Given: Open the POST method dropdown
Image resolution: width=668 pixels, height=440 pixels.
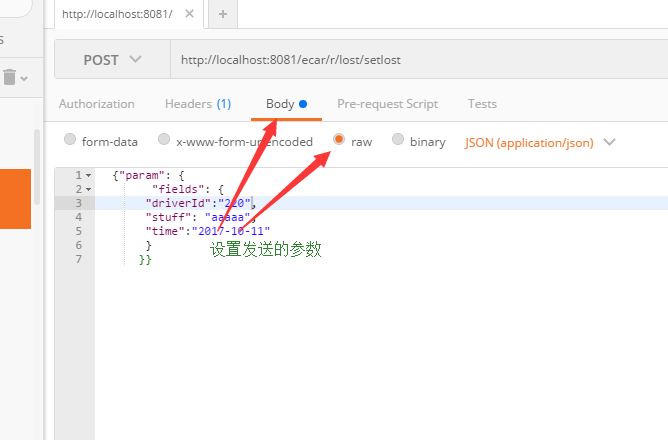Looking at the screenshot, I should (x=112, y=60).
